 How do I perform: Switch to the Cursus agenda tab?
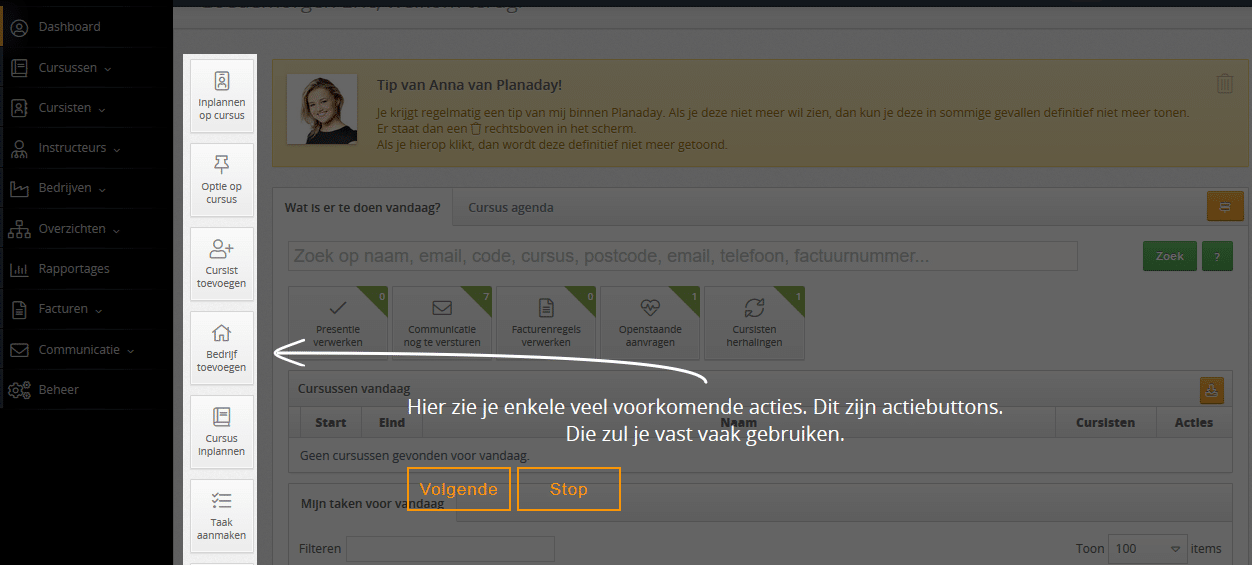click(x=510, y=208)
